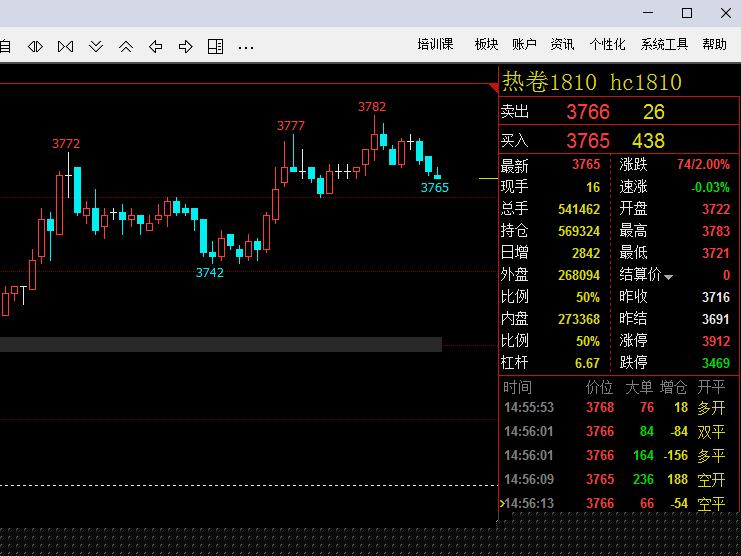Click the left arrow toolbar icon
Screen dimensions: 741x556
pyautogui.click(x=156, y=46)
